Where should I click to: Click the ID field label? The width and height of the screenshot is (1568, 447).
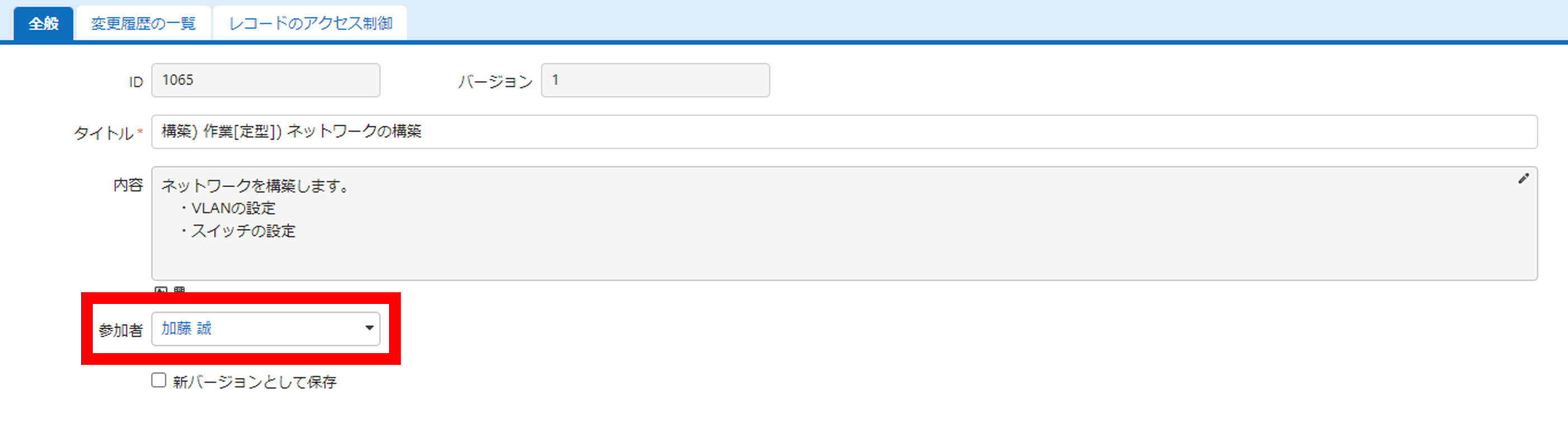[136, 82]
